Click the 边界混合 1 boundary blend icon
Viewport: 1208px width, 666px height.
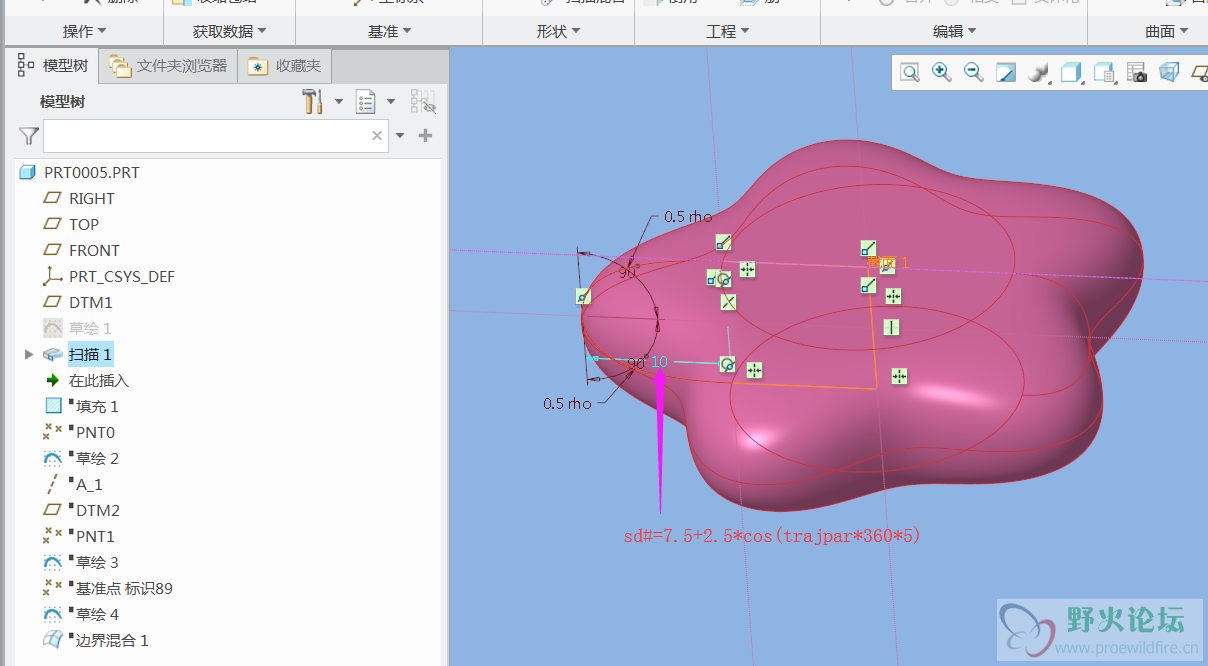click(x=53, y=640)
